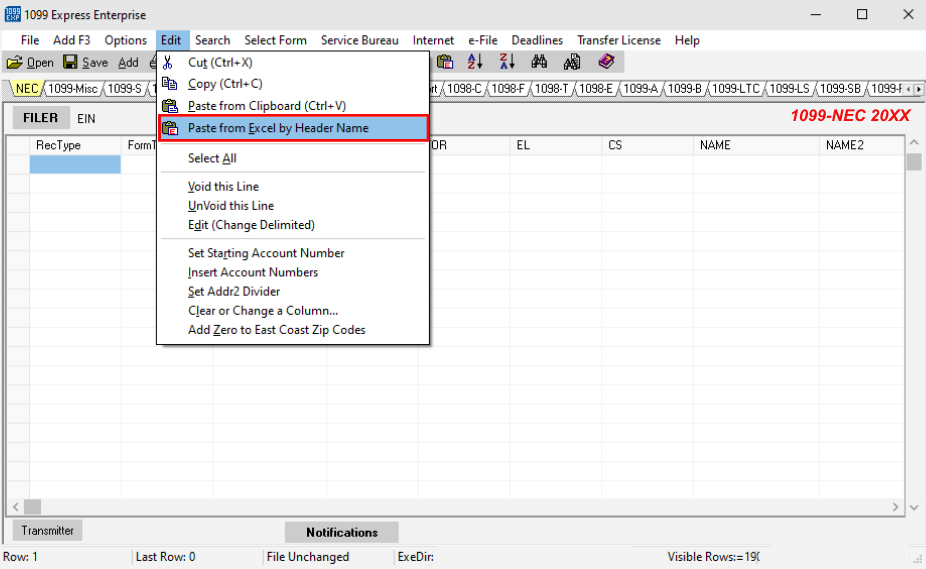
Task: Choose Cut (Ctrl+X) from Edit menu
Action: [x=293, y=63]
